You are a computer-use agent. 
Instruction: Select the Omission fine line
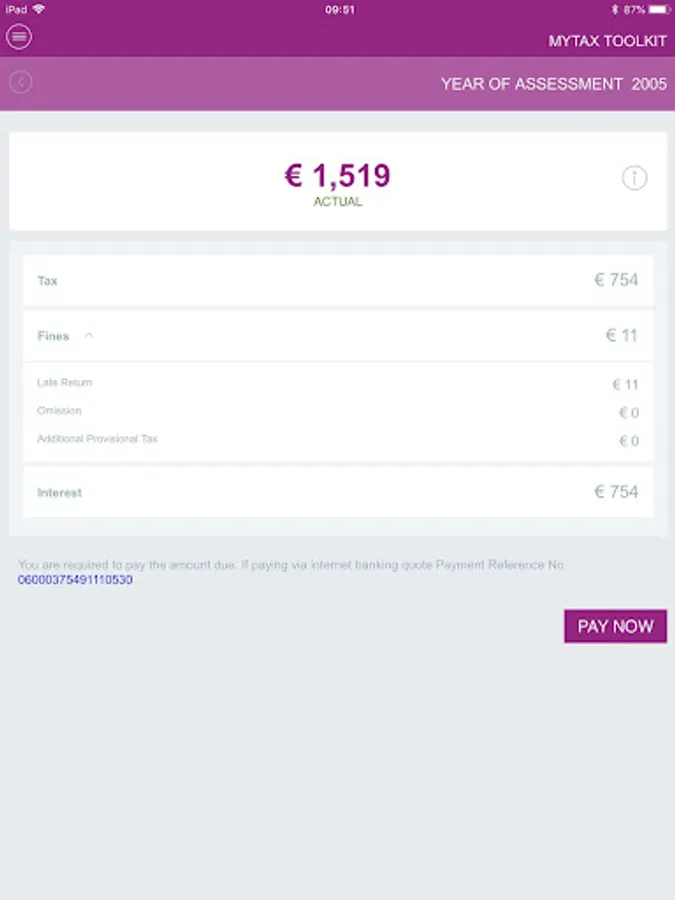point(338,412)
